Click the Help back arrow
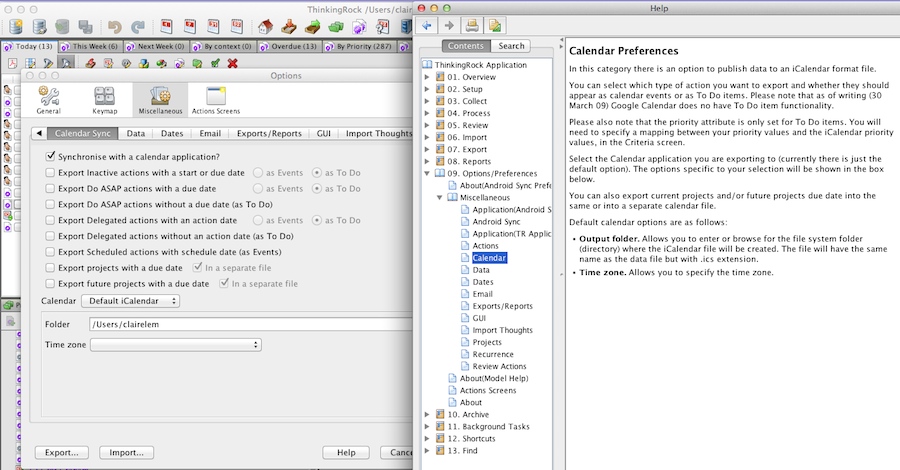 coord(428,24)
